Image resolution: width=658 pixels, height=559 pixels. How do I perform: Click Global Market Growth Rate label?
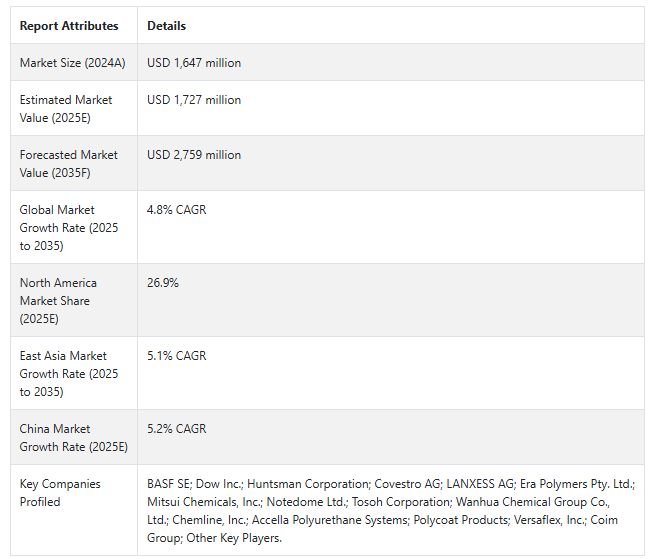tap(68, 227)
